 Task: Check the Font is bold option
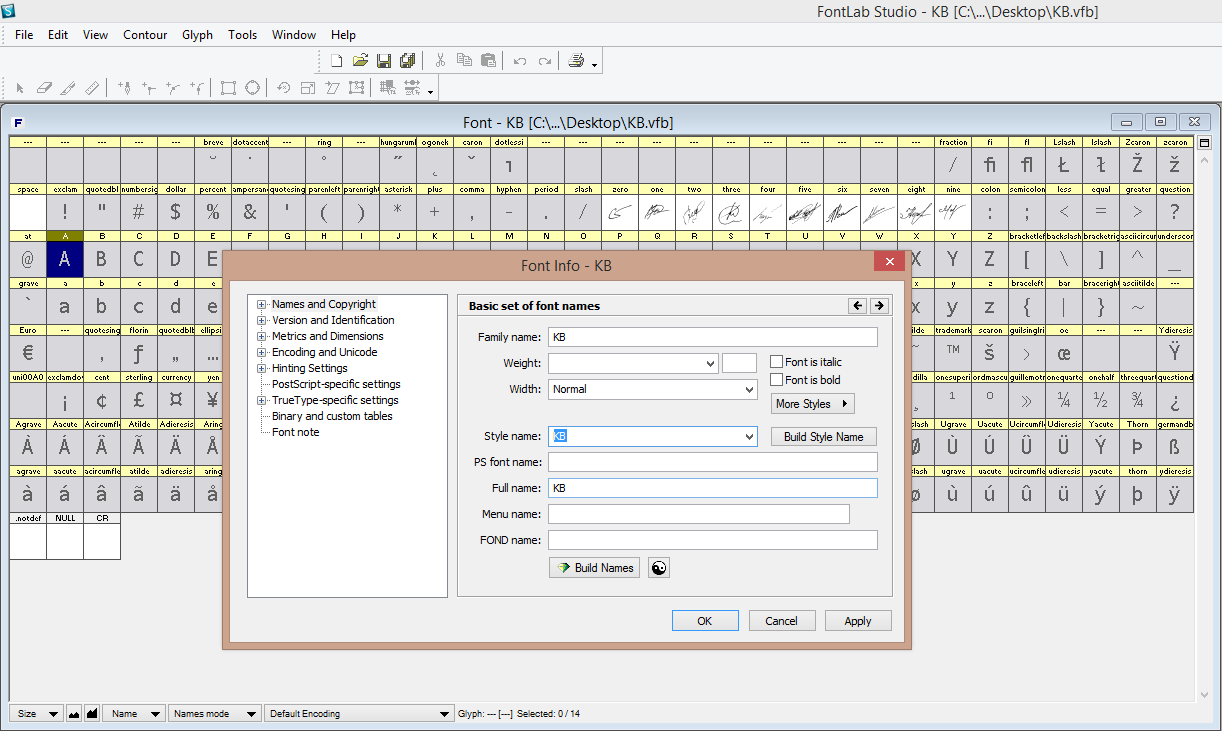point(777,380)
